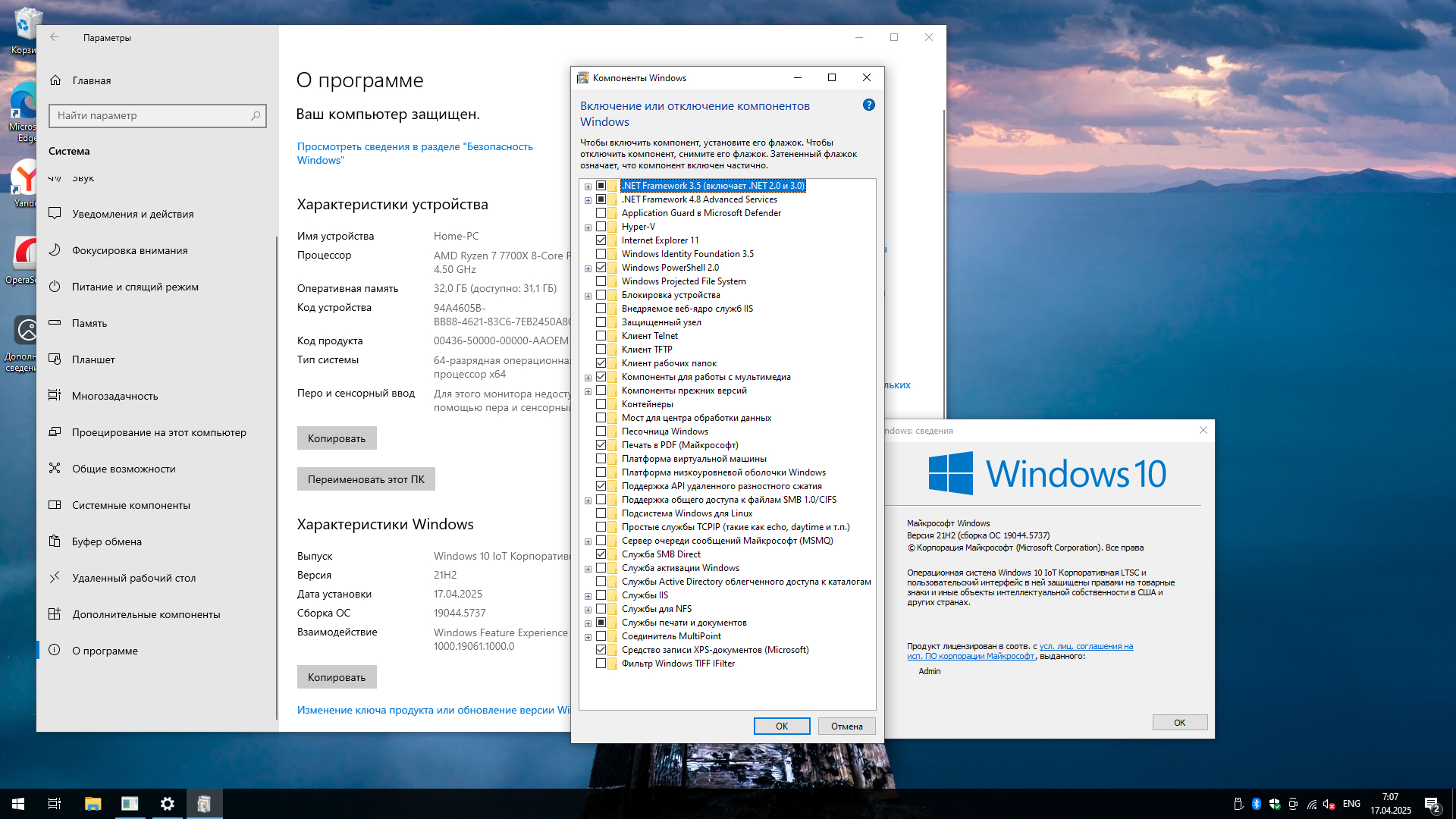Click 'Переименовать этот ПК' button
The height and width of the screenshot is (819, 1456).
point(366,479)
